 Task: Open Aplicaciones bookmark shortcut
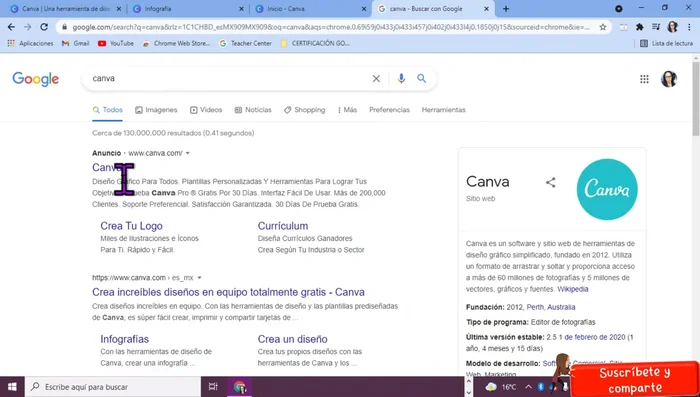(30, 43)
